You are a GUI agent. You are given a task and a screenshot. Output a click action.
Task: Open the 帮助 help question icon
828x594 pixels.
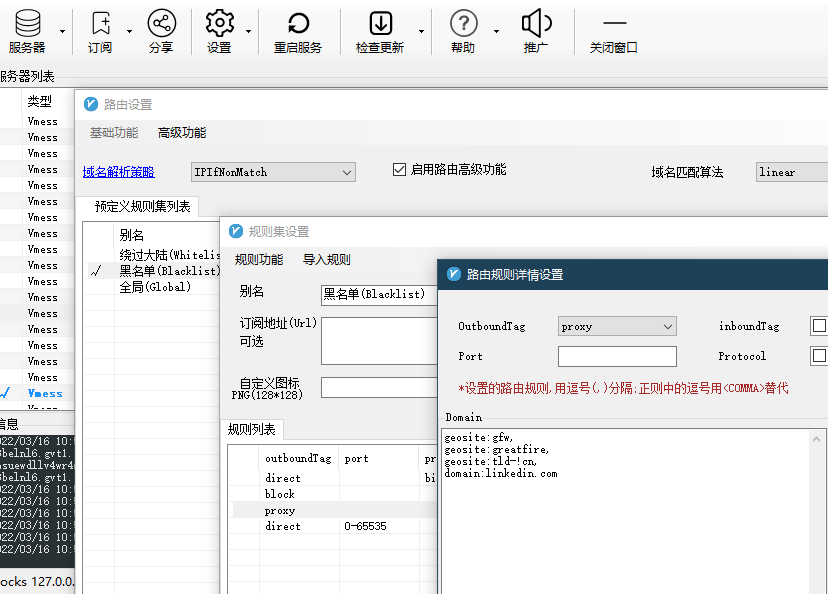[464, 24]
